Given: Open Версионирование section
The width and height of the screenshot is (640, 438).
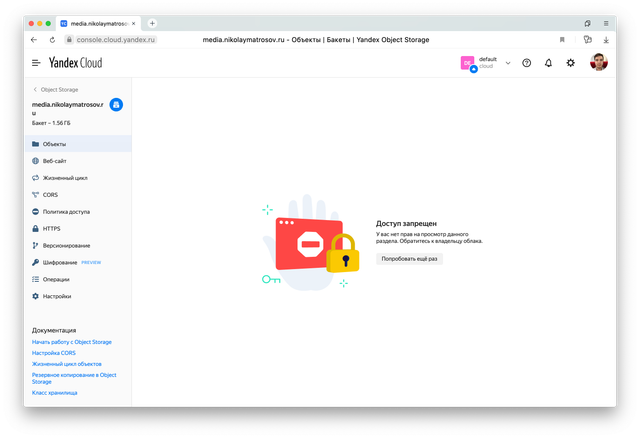Looking at the screenshot, I should pos(66,246).
